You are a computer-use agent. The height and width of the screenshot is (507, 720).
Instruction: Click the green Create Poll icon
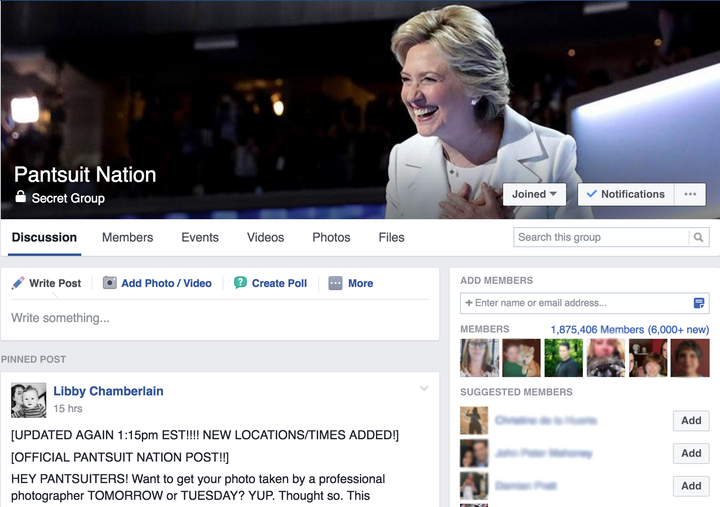tap(240, 282)
